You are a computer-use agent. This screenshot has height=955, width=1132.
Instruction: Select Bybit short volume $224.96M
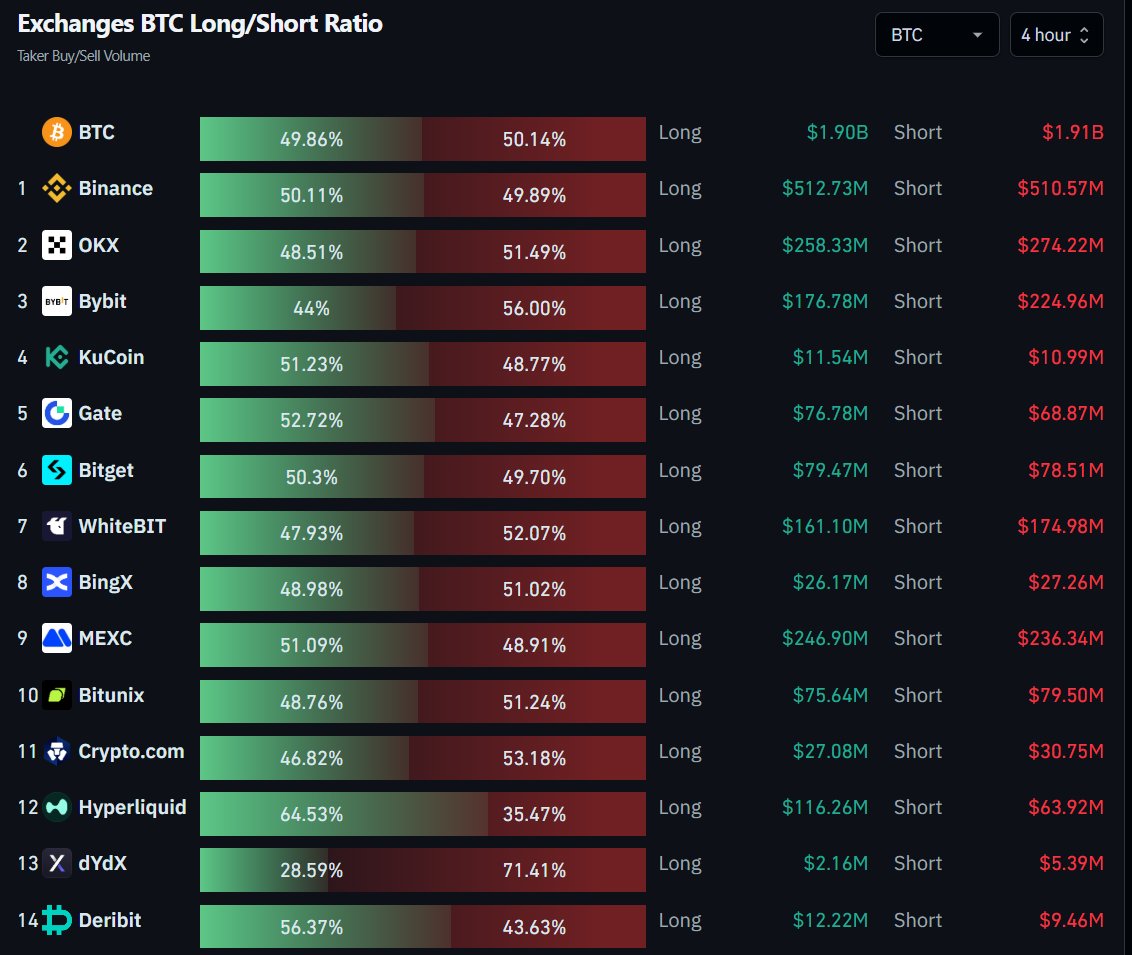1060,301
